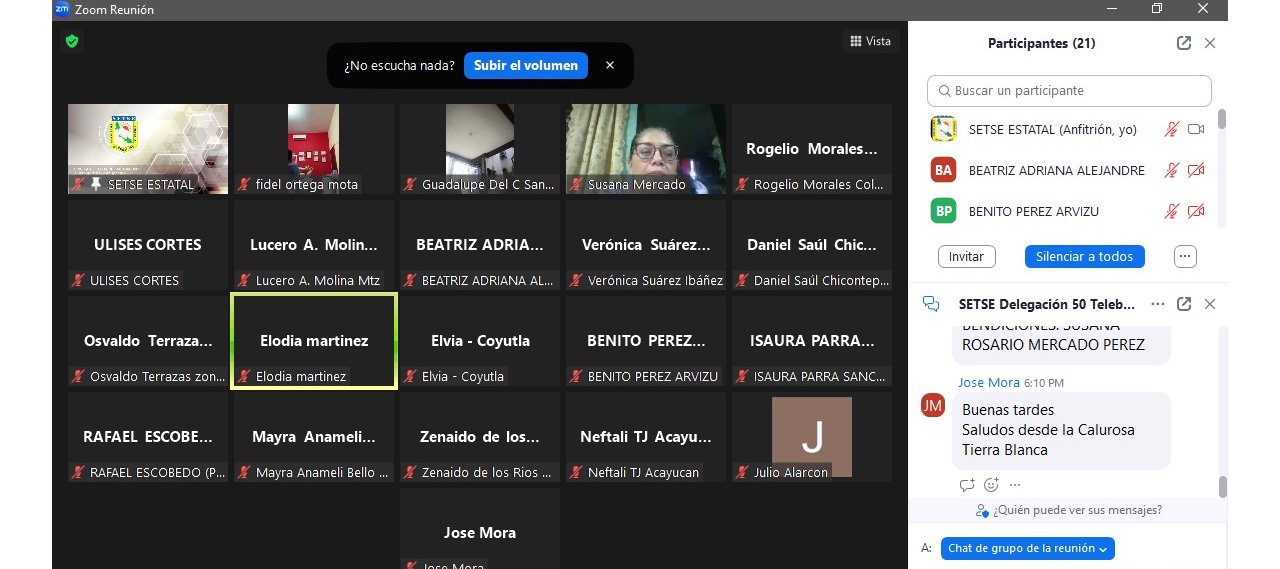This screenshot has height=569, width=1280.
Task: Click the green encryption shield icon
Action: [x=72, y=41]
